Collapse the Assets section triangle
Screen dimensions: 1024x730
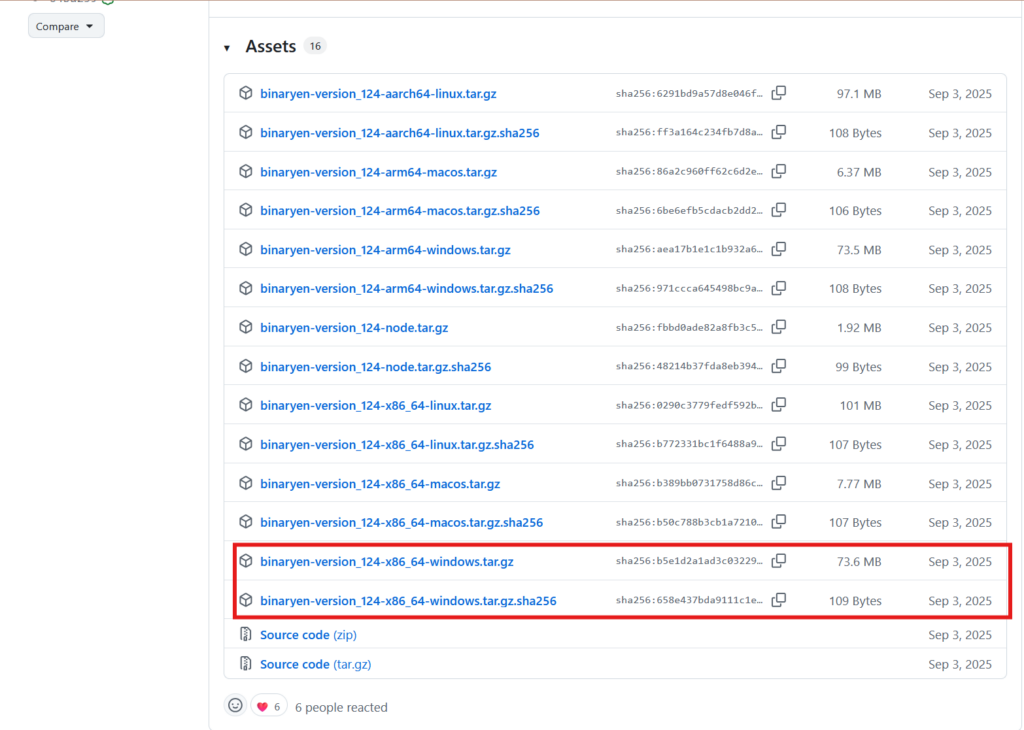pyautogui.click(x=227, y=48)
